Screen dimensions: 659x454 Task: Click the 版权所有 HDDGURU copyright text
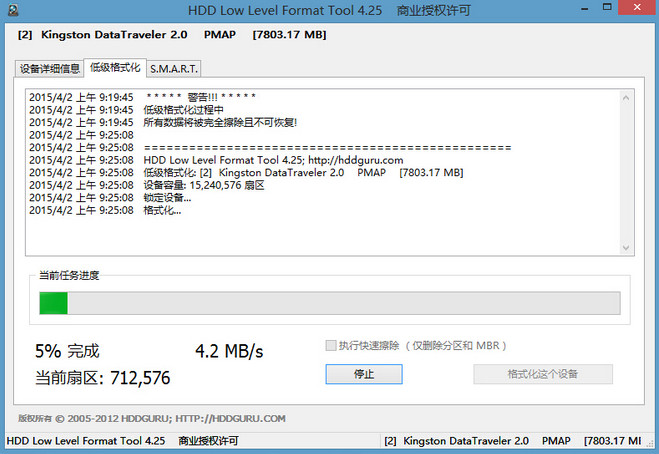[152, 419]
